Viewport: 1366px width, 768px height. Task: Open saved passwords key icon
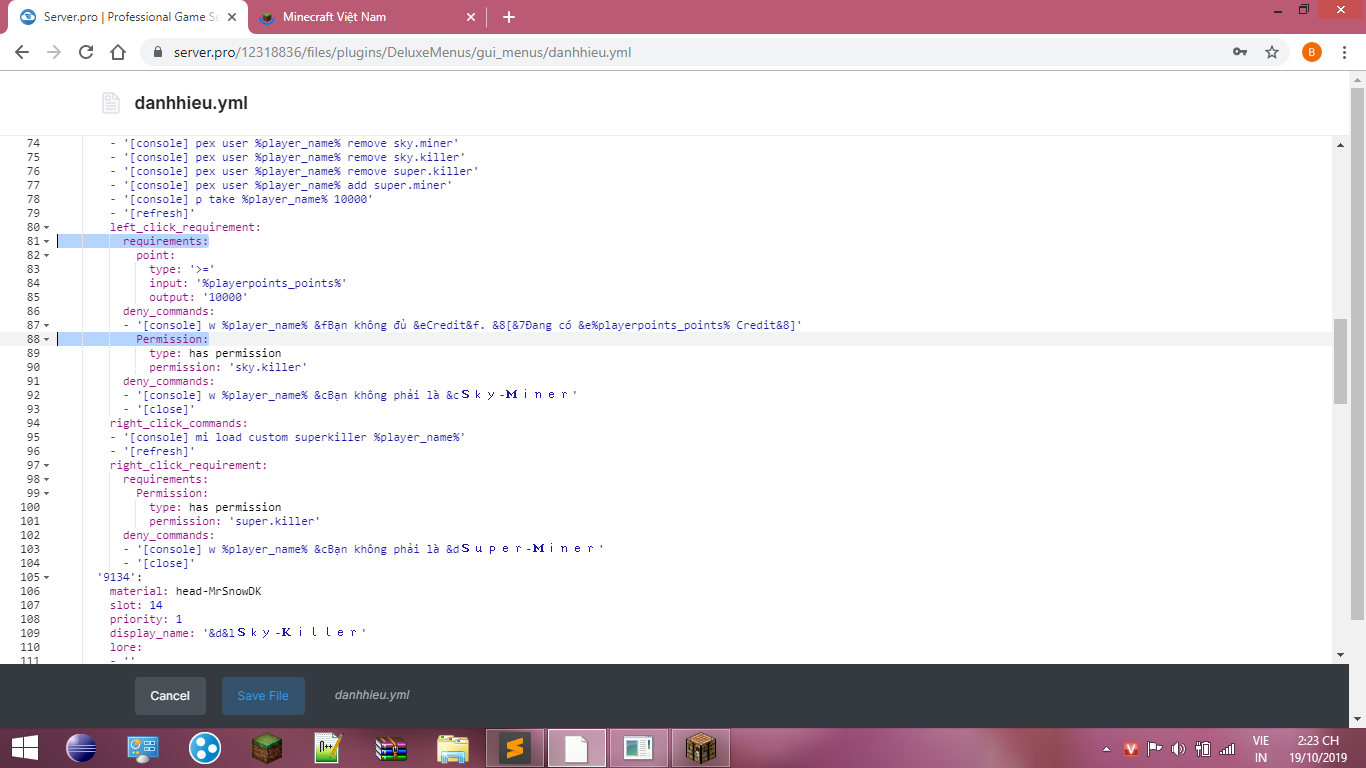click(x=1240, y=52)
